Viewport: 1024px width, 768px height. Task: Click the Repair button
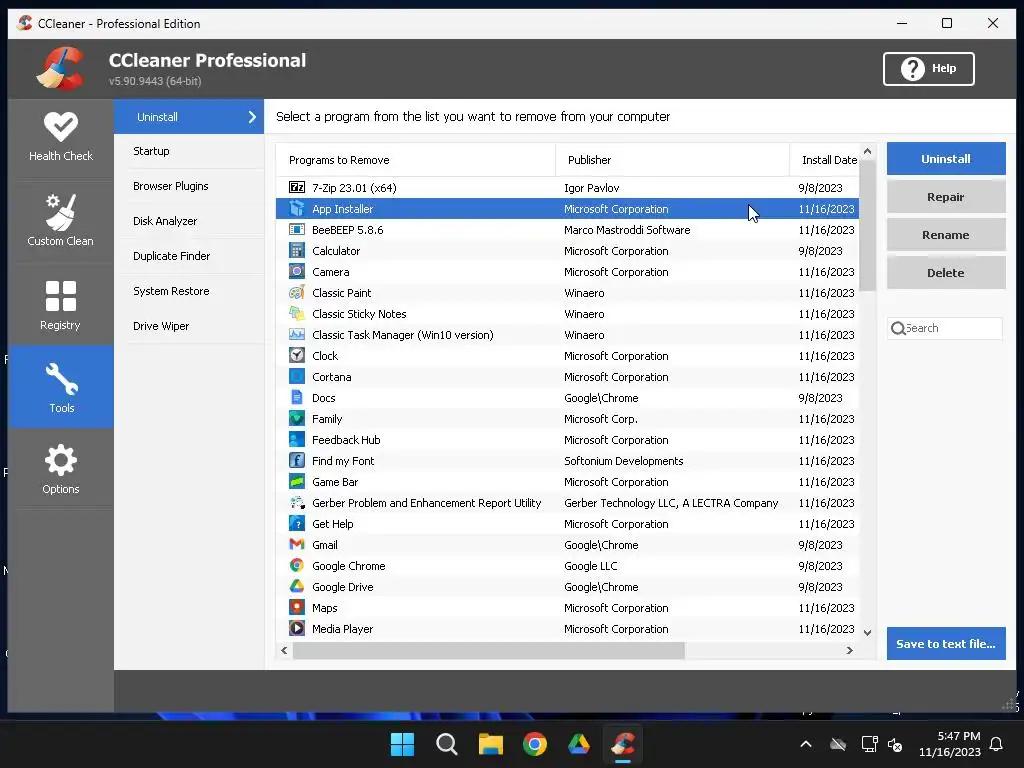[946, 197]
